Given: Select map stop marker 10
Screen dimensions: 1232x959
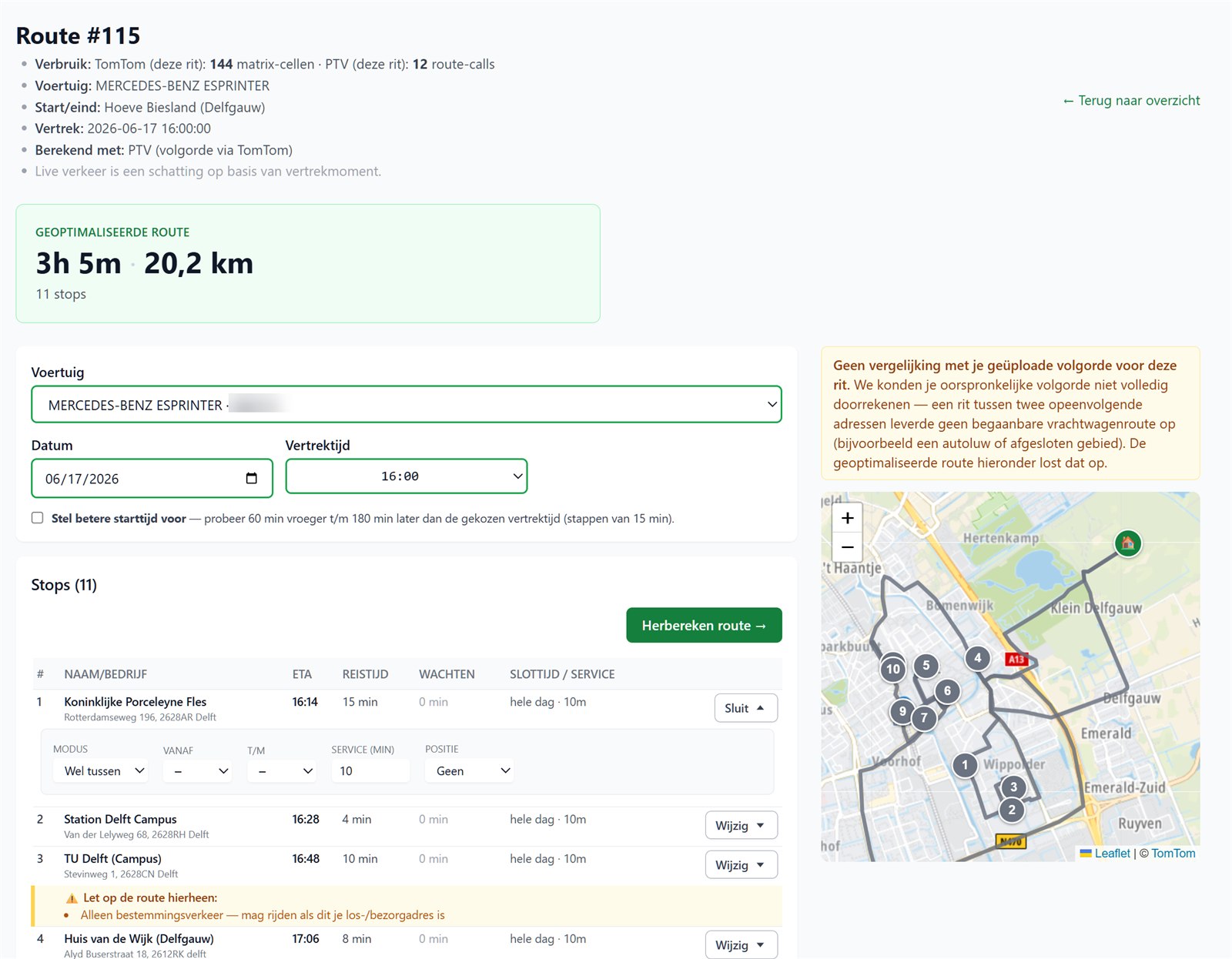Looking at the screenshot, I should point(892,669).
